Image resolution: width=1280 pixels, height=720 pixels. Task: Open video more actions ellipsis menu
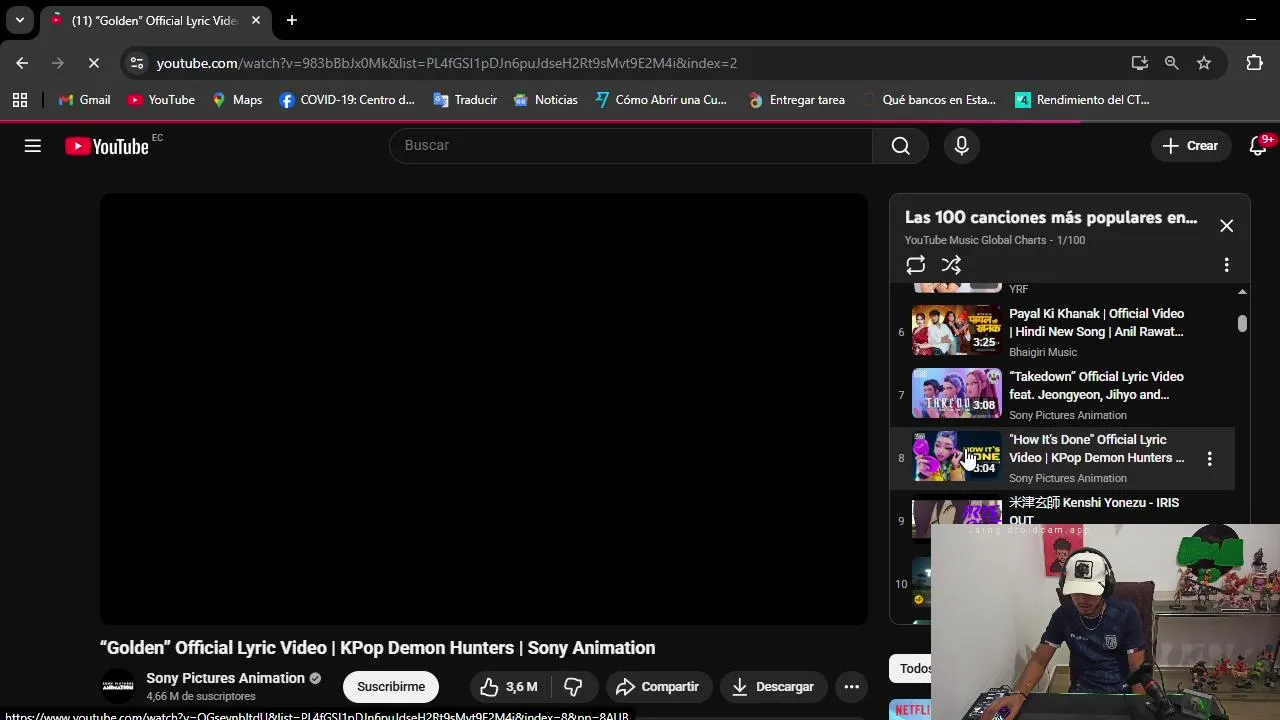851,687
